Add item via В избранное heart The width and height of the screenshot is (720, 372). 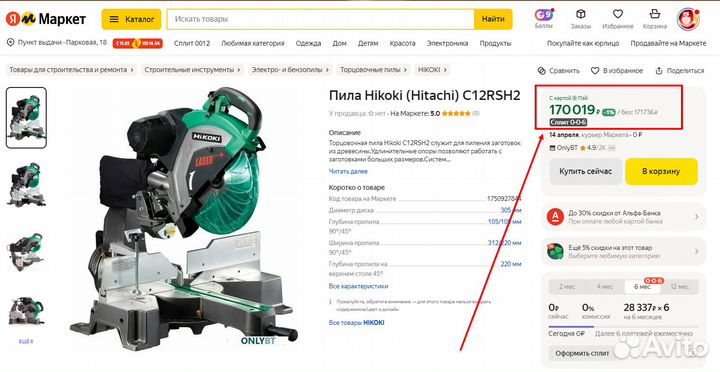click(x=595, y=71)
